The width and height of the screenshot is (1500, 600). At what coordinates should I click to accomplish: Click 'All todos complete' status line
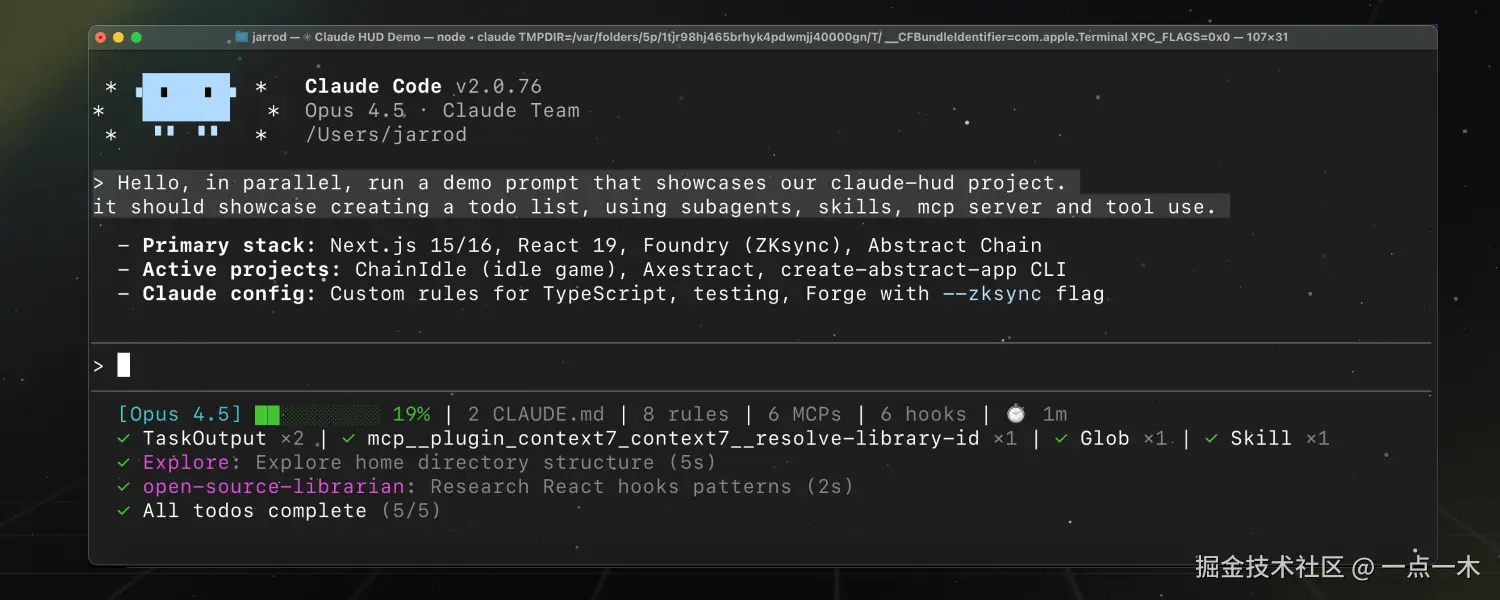click(x=255, y=511)
